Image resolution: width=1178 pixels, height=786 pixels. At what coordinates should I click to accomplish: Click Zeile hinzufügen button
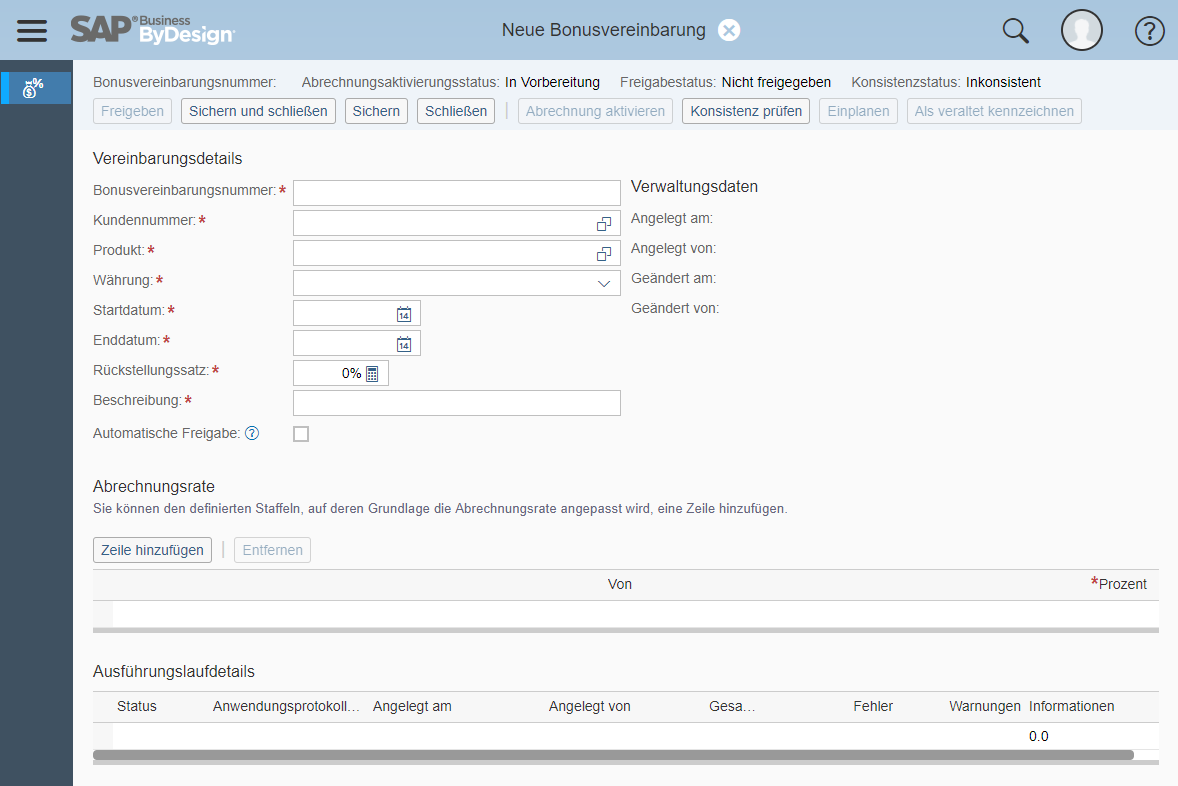point(153,550)
